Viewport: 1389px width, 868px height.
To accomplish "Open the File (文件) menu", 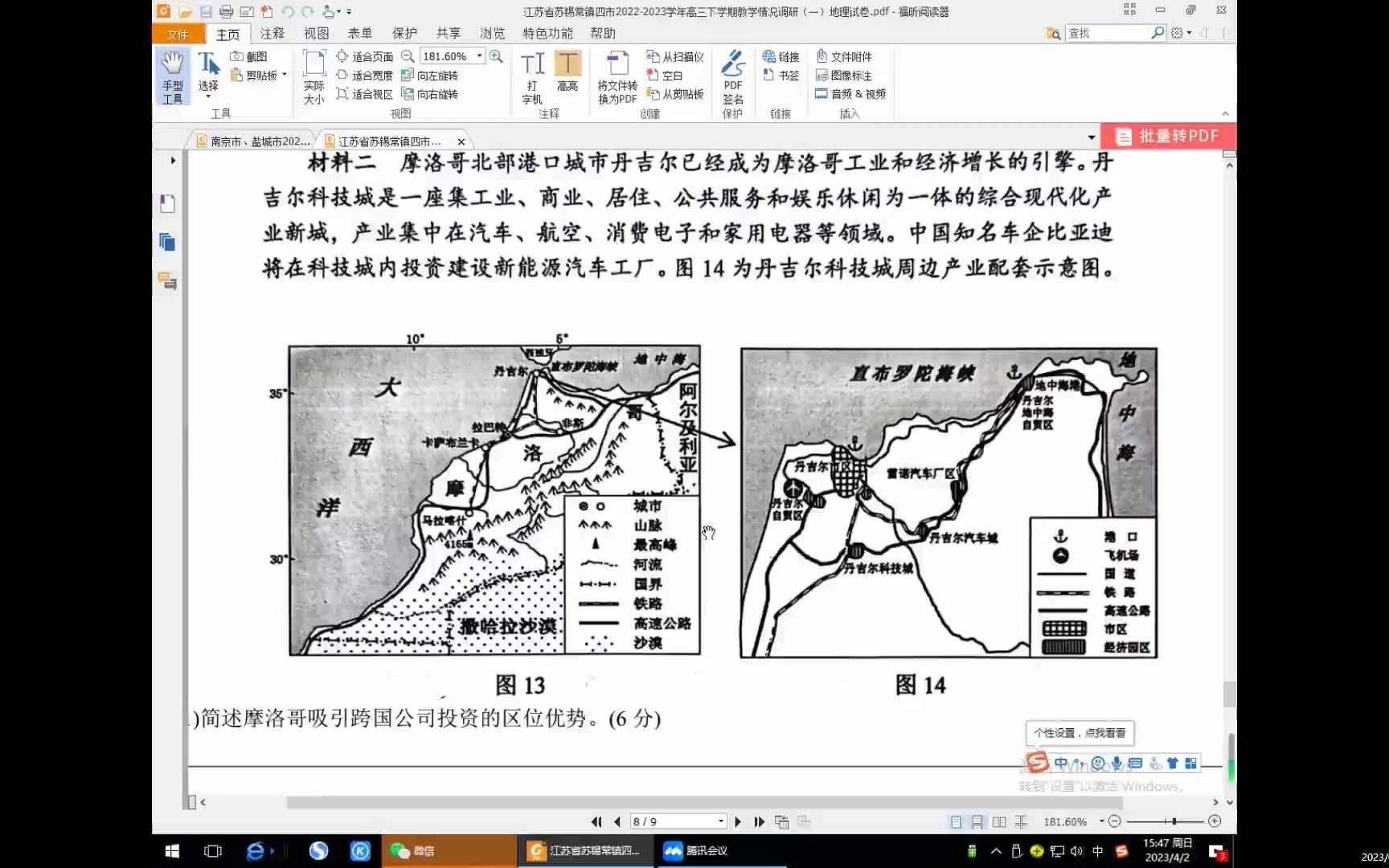I will click(x=178, y=34).
